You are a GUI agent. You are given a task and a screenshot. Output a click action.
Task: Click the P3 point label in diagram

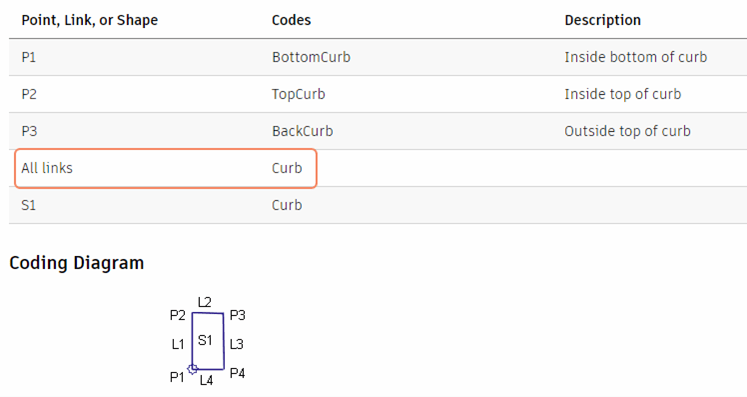click(237, 315)
